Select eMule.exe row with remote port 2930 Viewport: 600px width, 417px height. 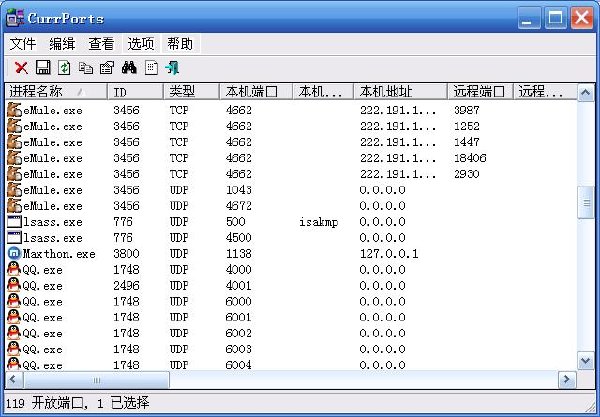coord(291,174)
